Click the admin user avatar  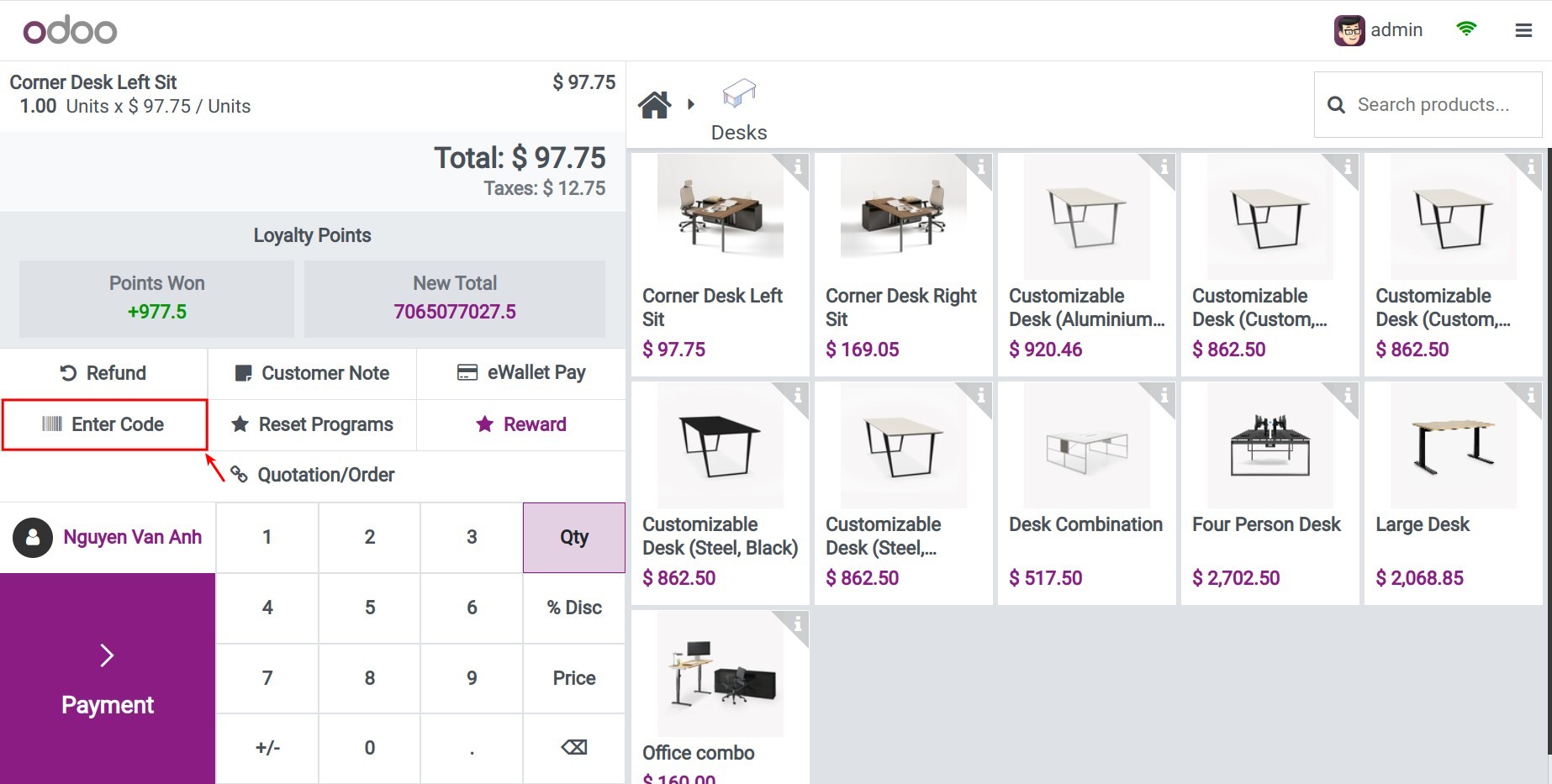1349,30
